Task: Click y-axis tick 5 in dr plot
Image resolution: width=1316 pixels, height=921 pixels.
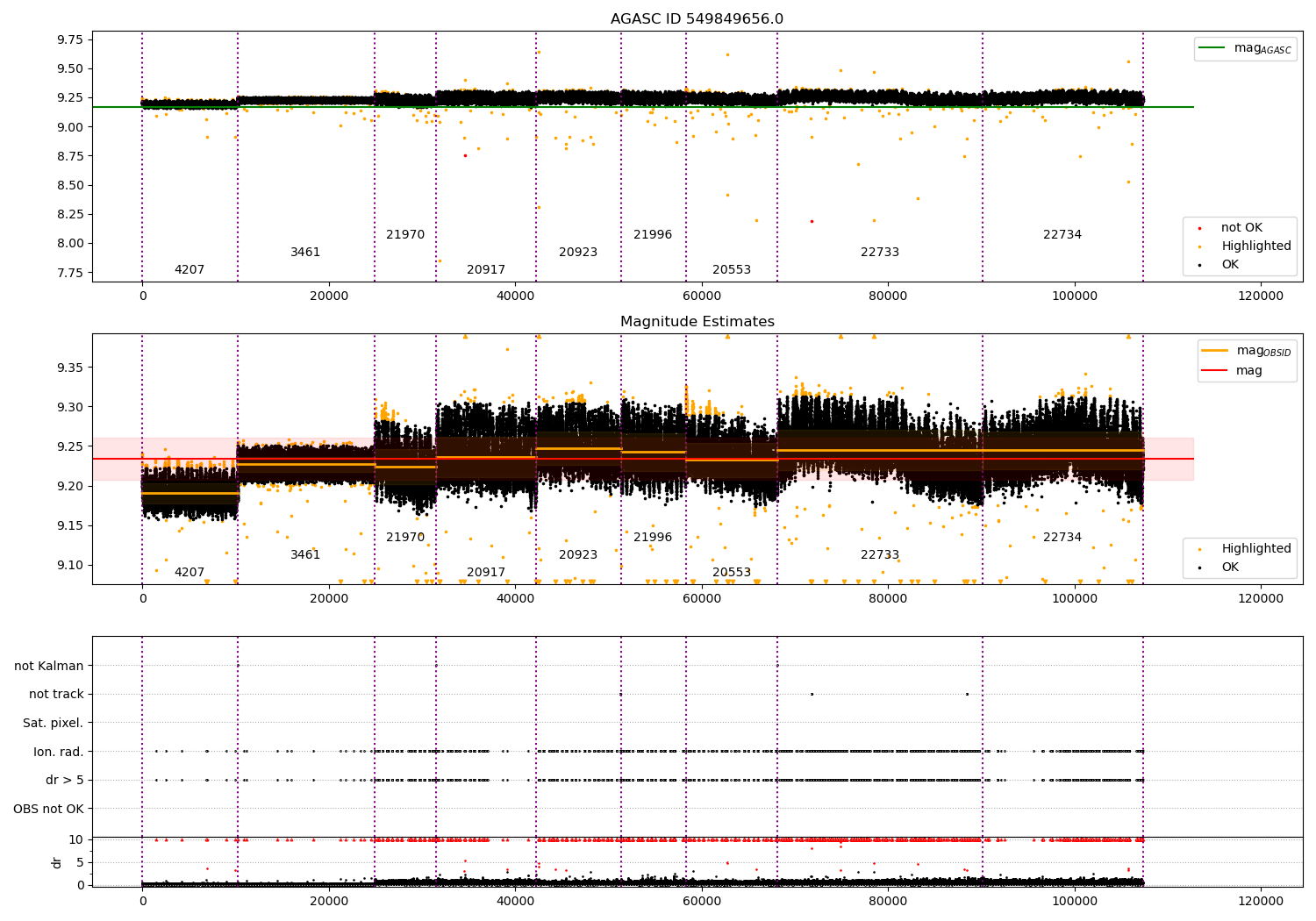Action: point(81,862)
